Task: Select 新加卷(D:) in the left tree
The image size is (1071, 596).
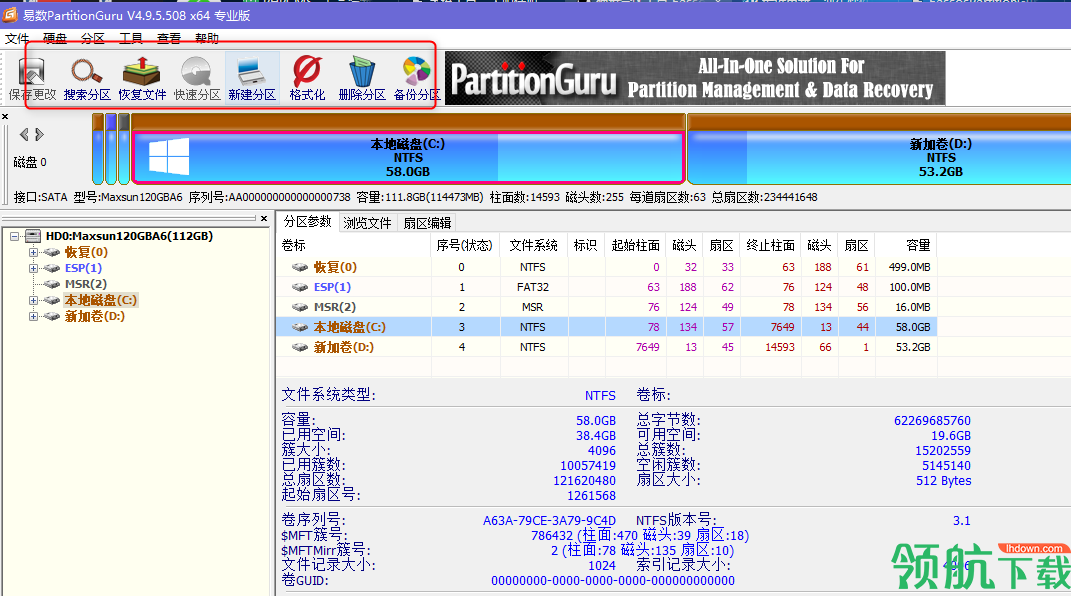Action: coord(94,316)
